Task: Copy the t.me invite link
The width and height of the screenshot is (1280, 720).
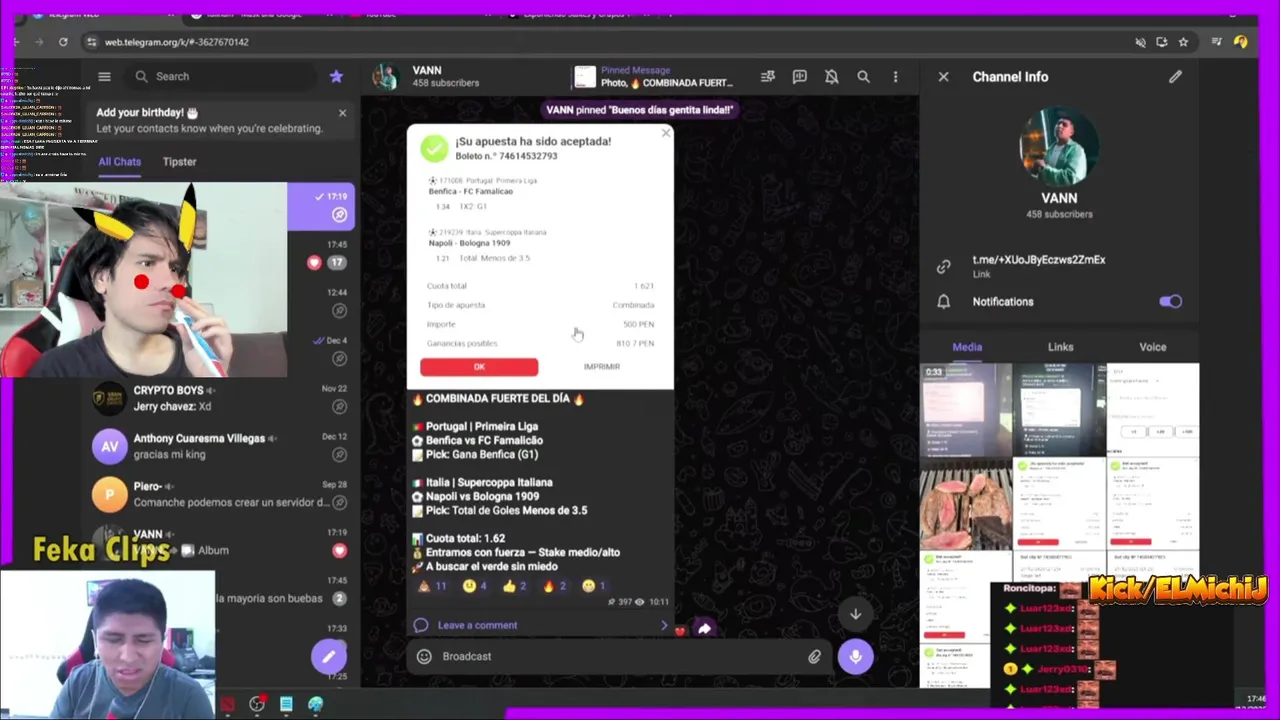Action: coord(1039,260)
